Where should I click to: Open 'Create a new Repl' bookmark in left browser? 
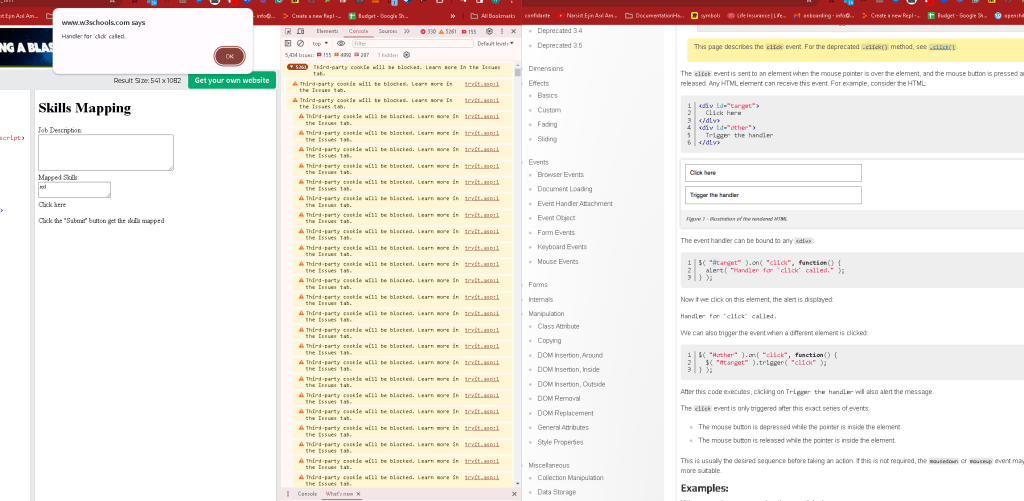[x=312, y=16]
